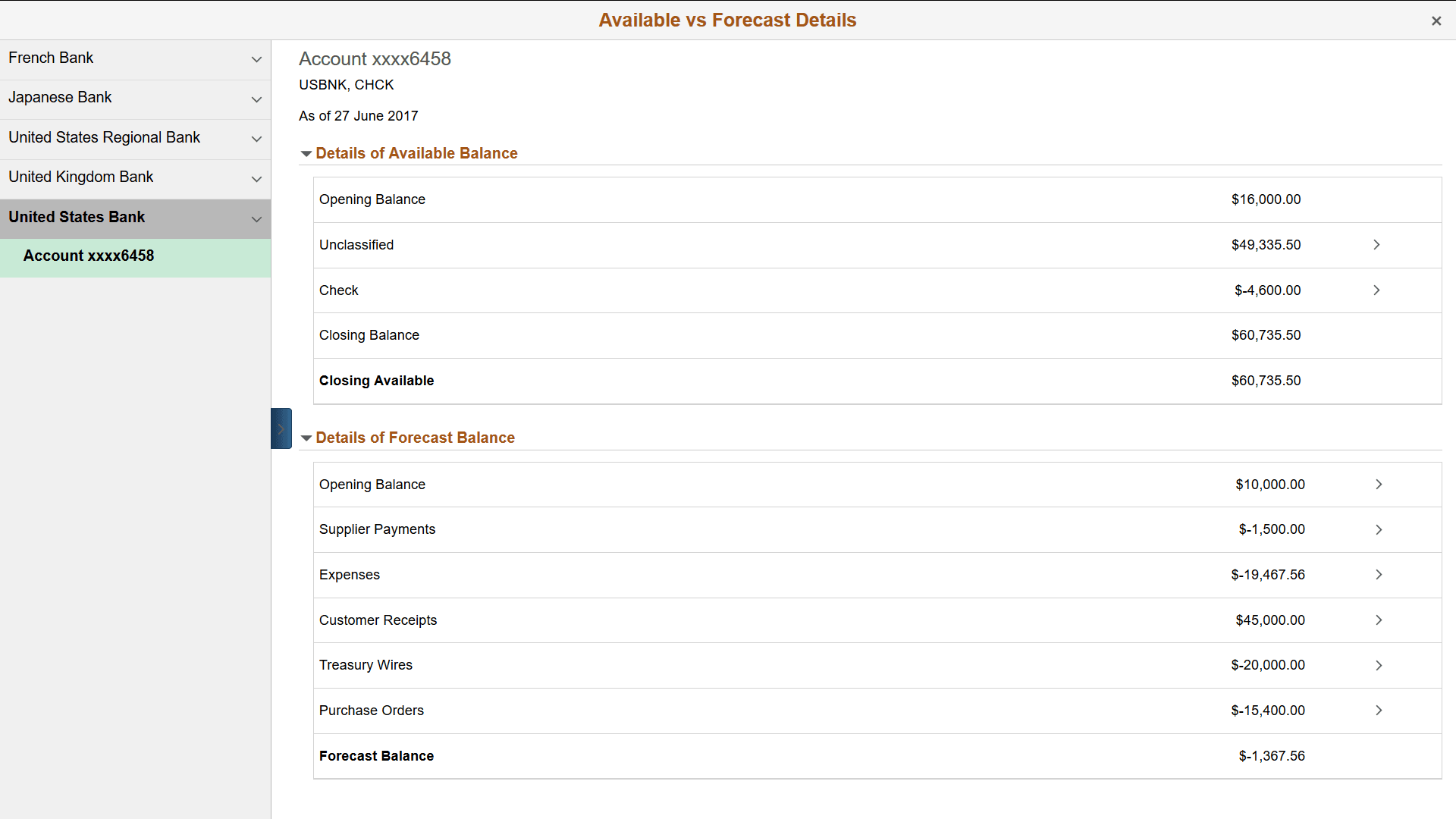The height and width of the screenshot is (819, 1456).
Task: Open Account xxxx6458 in the sidebar
Action: (89, 256)
